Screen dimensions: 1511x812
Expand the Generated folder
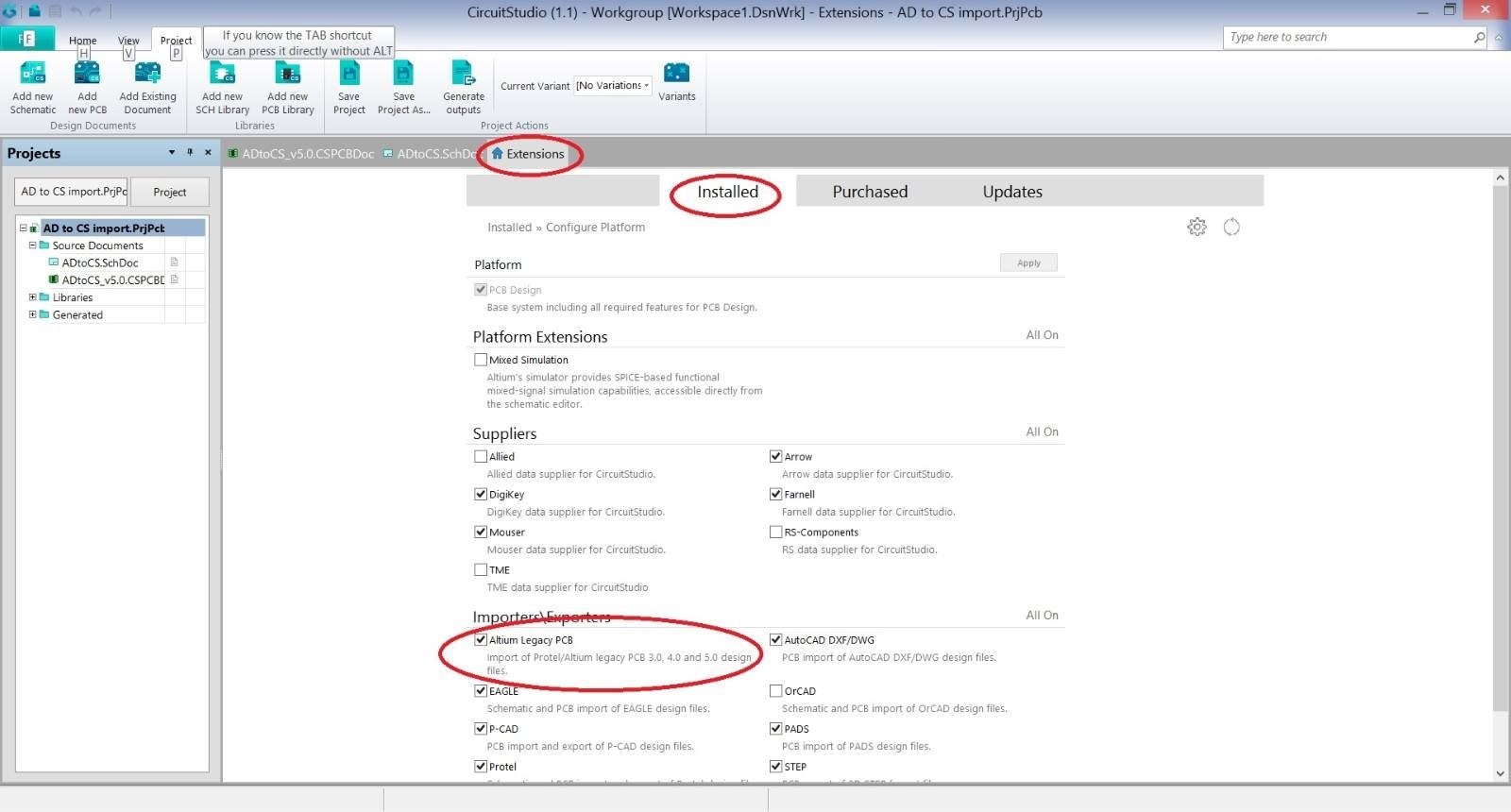click(x=32, y=314)
